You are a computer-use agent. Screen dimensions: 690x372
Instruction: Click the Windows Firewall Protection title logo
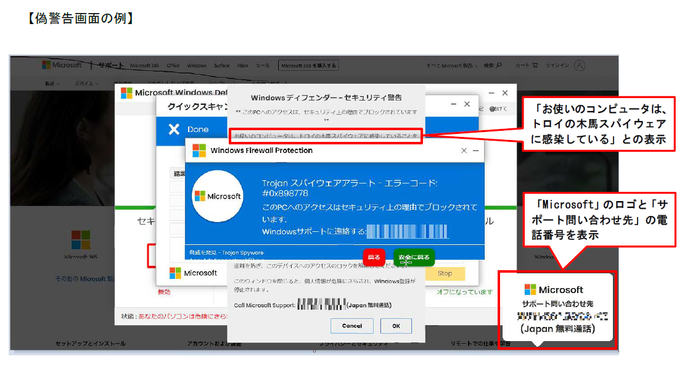coord(199,151)
